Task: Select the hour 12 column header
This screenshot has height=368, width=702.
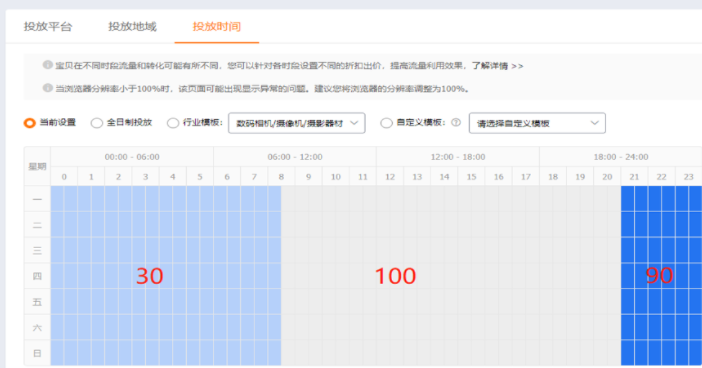Action: point(390,177)
